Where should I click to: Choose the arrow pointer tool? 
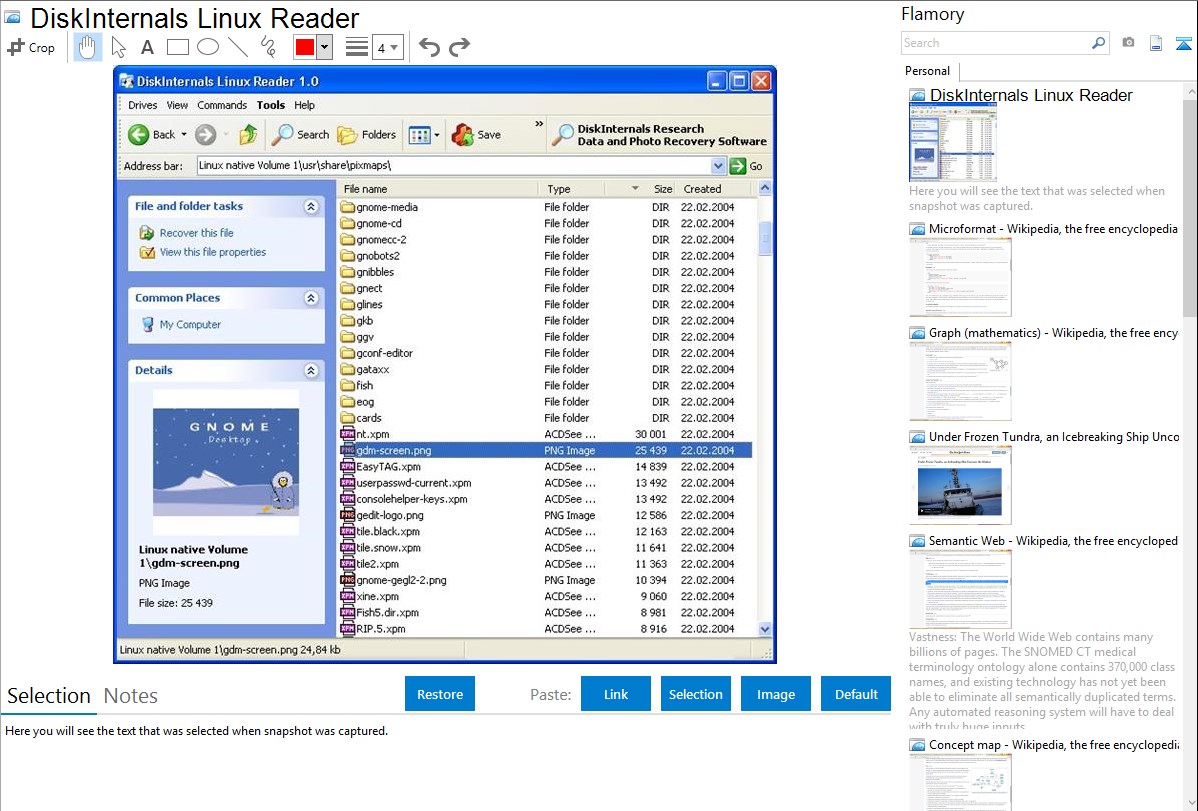pos(118,47)
